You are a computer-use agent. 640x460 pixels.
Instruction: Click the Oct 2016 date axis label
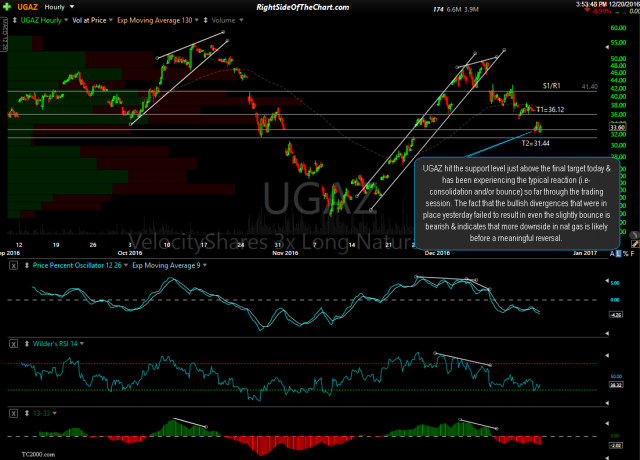pyautogui.click(x=130, y=253)
